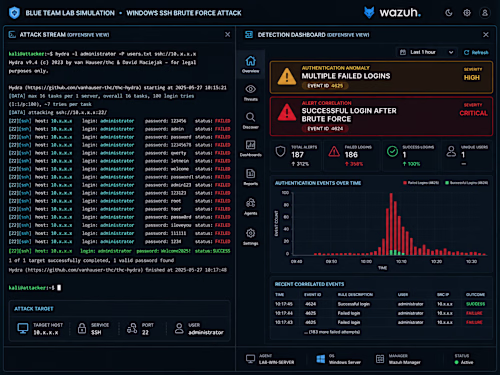Click the CRITICAL severity label

click(x=473, y=113)
